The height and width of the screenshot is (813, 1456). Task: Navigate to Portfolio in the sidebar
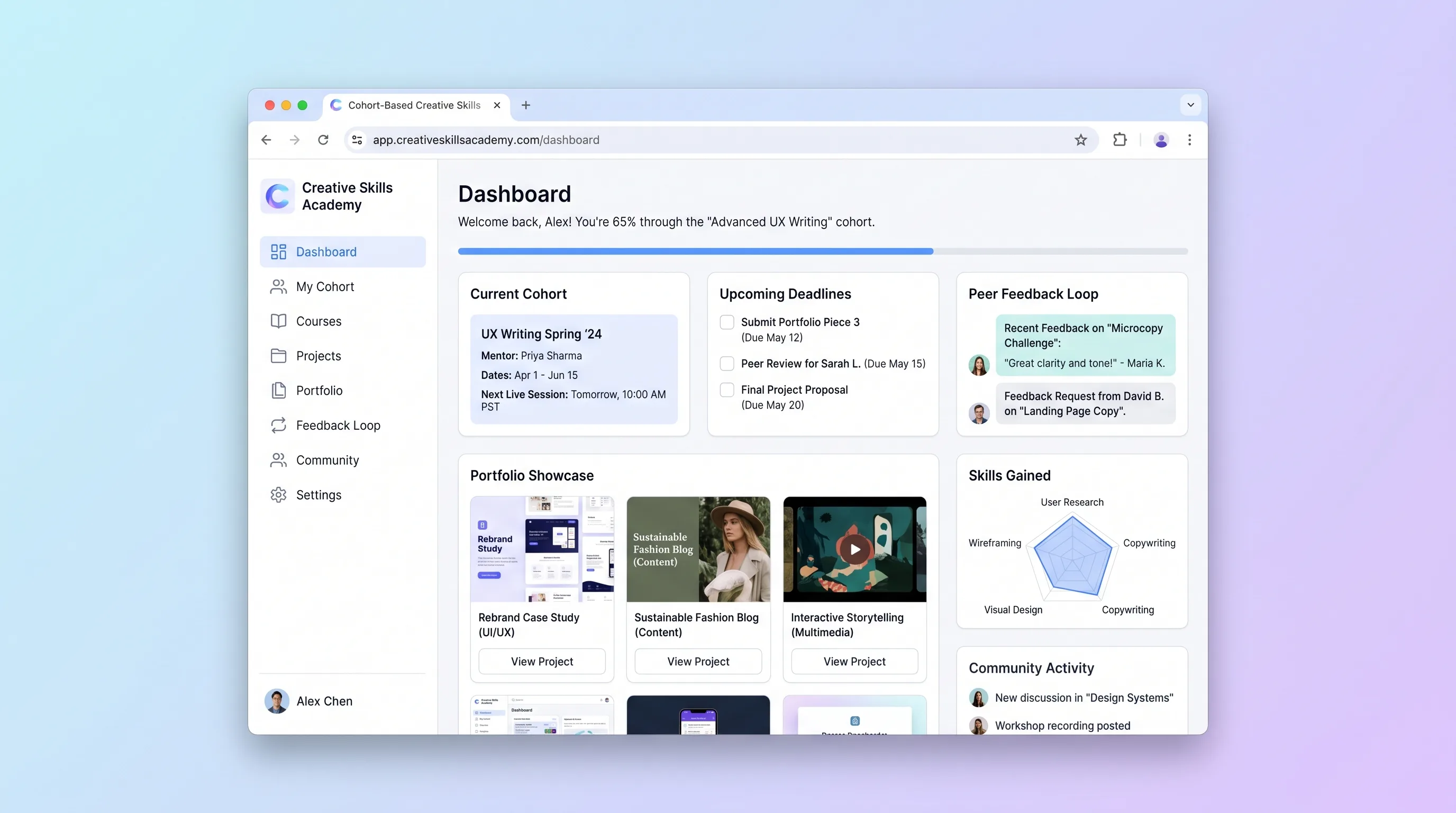click(x=342, y=391)
